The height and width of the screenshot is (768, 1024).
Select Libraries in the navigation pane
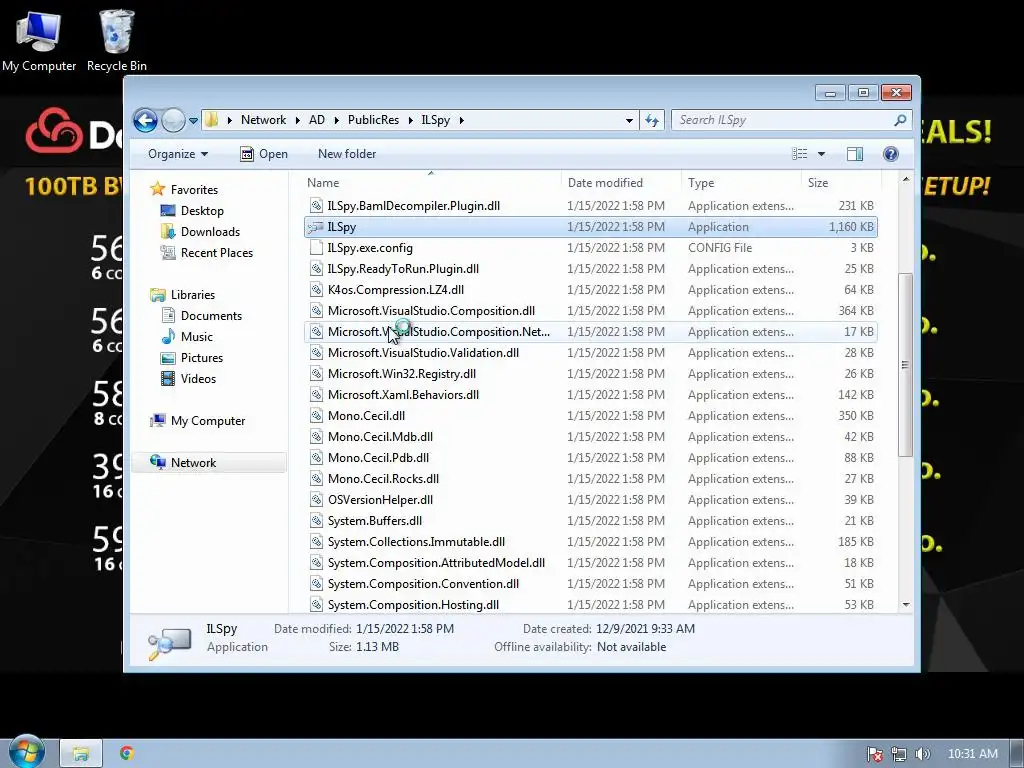click(193, 295)
